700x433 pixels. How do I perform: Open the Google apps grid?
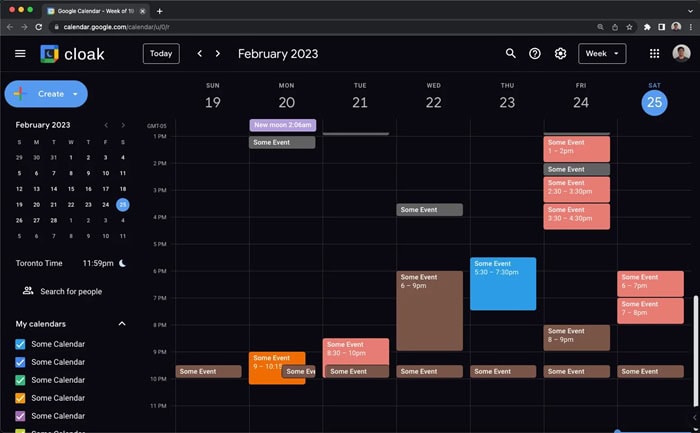tap(654, 53)
